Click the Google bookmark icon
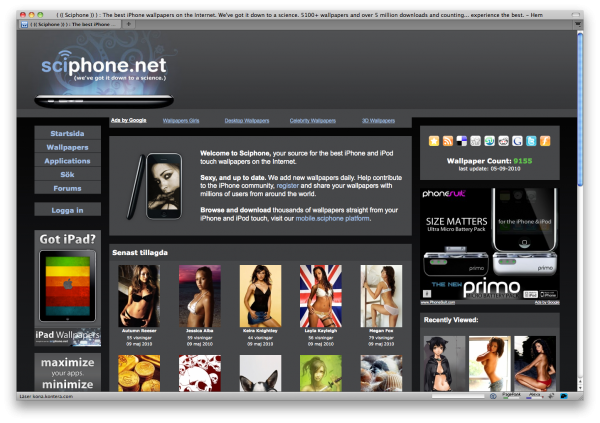The image size is (600, 423). click(517, 141)
